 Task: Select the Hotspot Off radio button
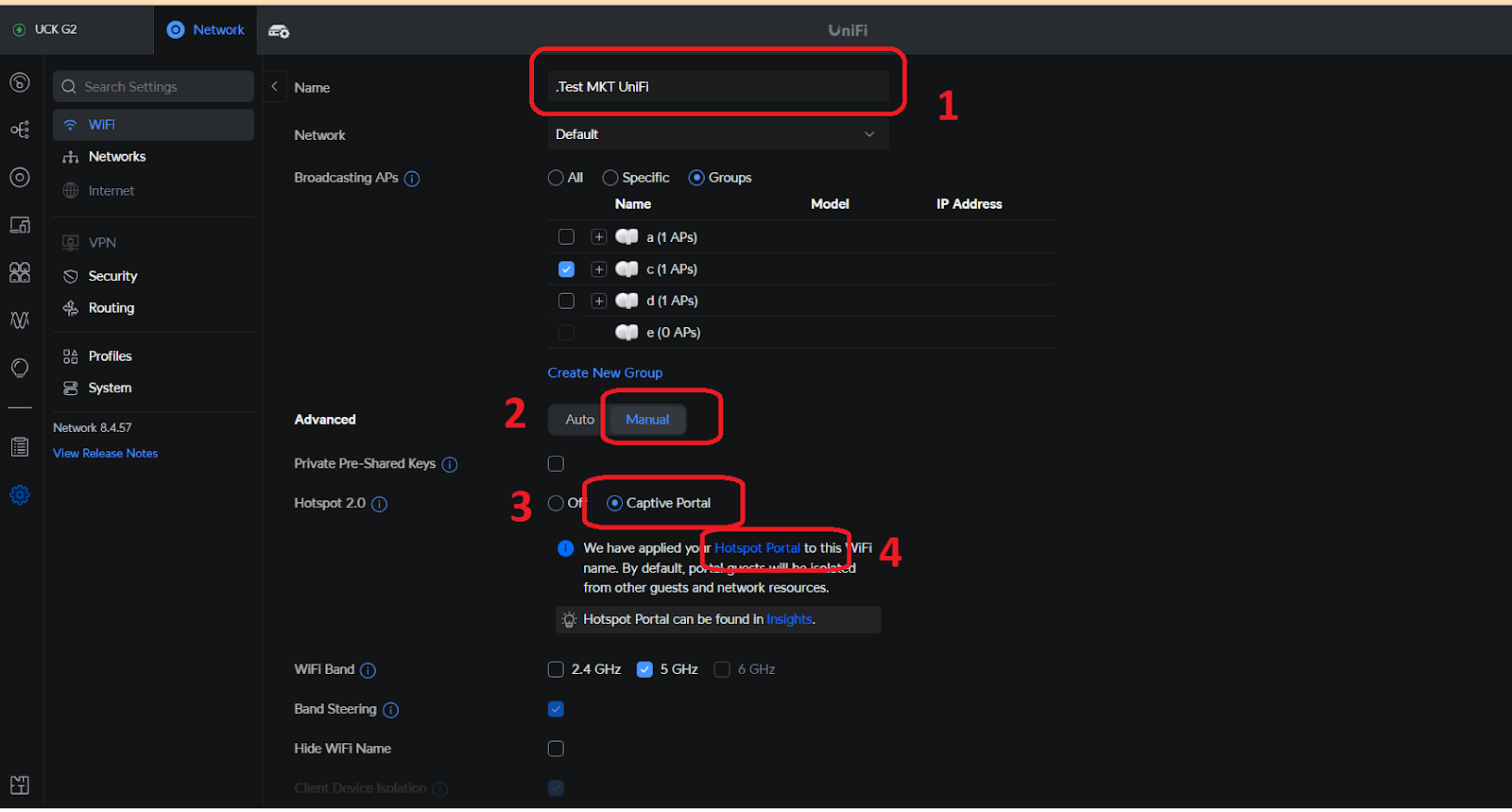(556, 503)
